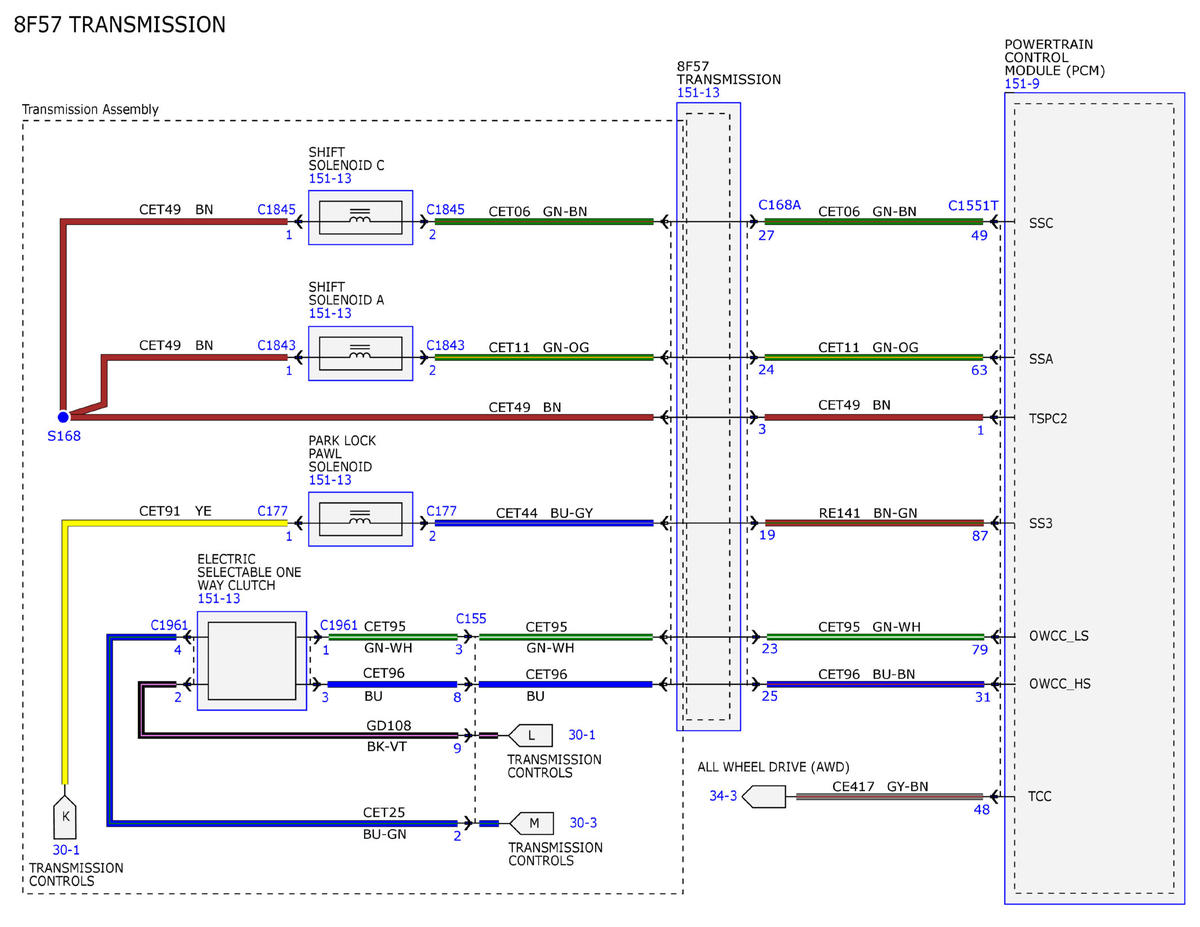Click the C155 connector label
This screenshot has width=1200, height=927.
point(471,618)
